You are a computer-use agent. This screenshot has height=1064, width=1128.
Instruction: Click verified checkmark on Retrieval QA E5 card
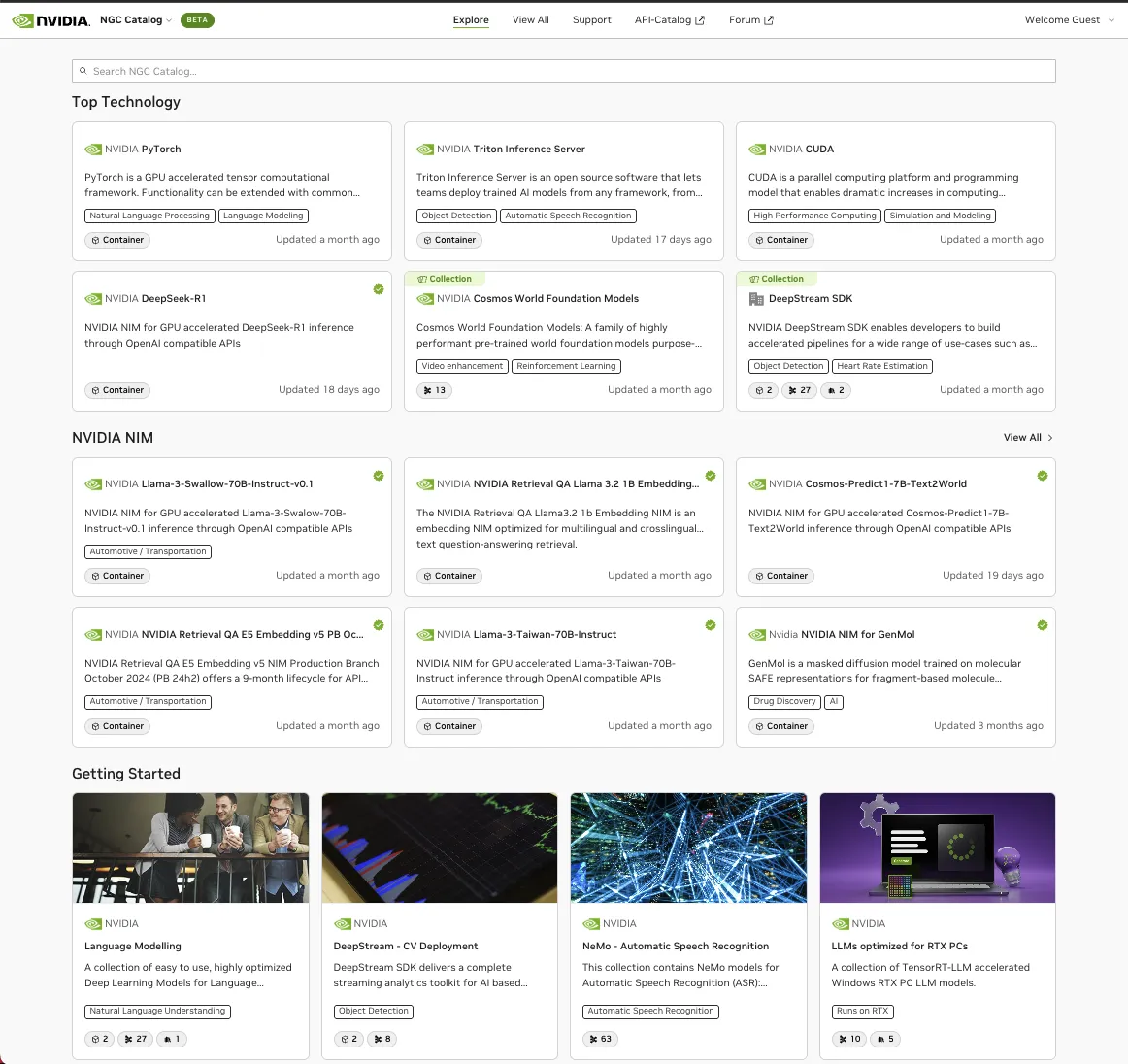coord(379,625)
